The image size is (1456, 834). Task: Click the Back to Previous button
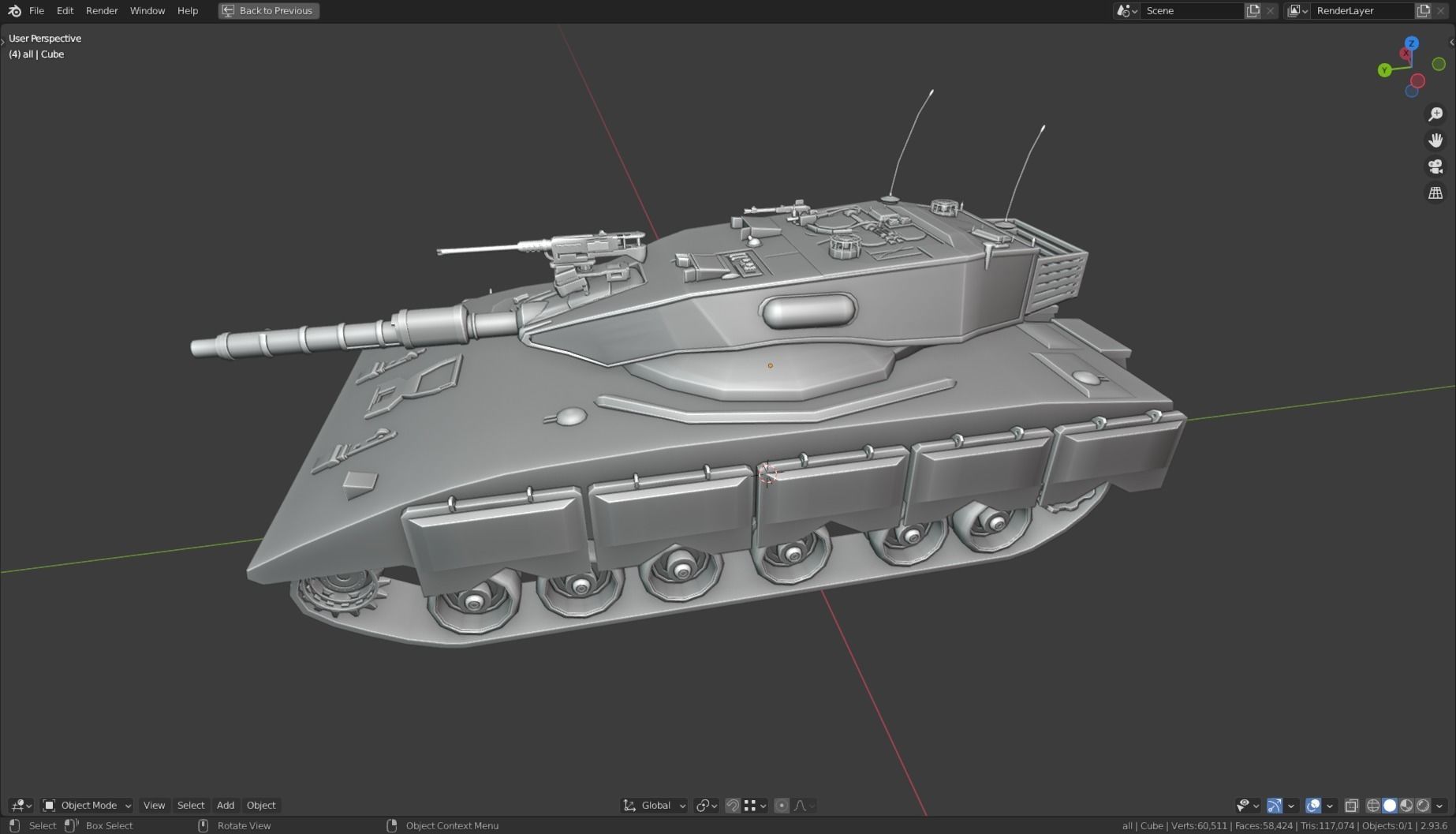click(x=269, y=11)
